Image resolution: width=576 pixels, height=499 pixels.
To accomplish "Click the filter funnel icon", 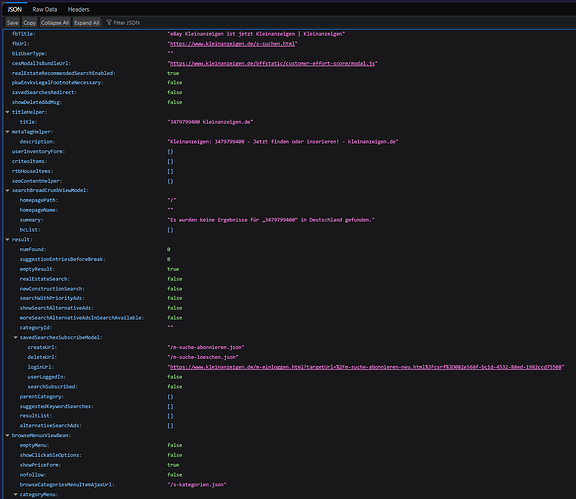I will 109,22.
